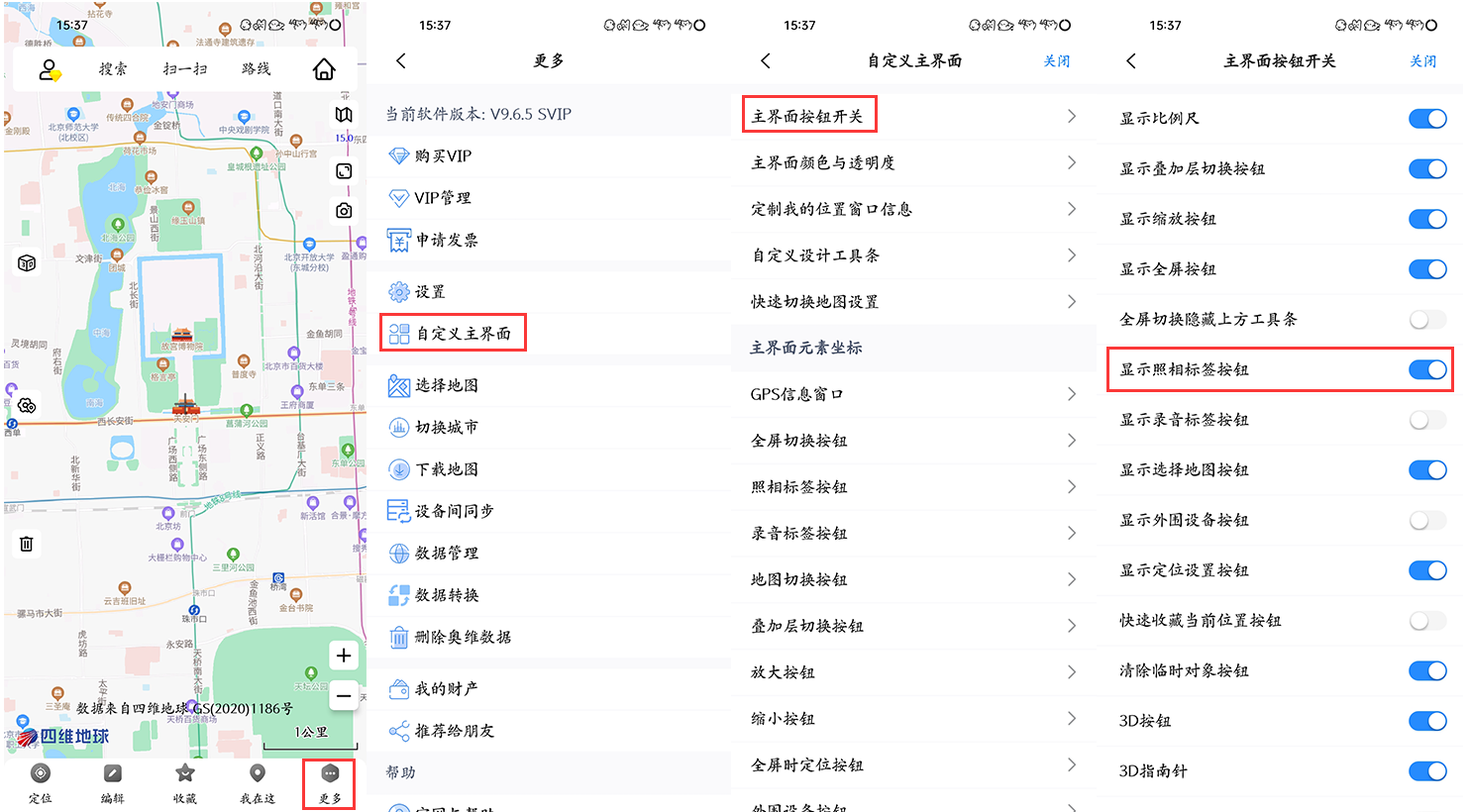Expand 主界面颜色与透明度 chevron
Image resolution: width=1470 pixels, height=812 pixels.
(x=1072, y=162)
